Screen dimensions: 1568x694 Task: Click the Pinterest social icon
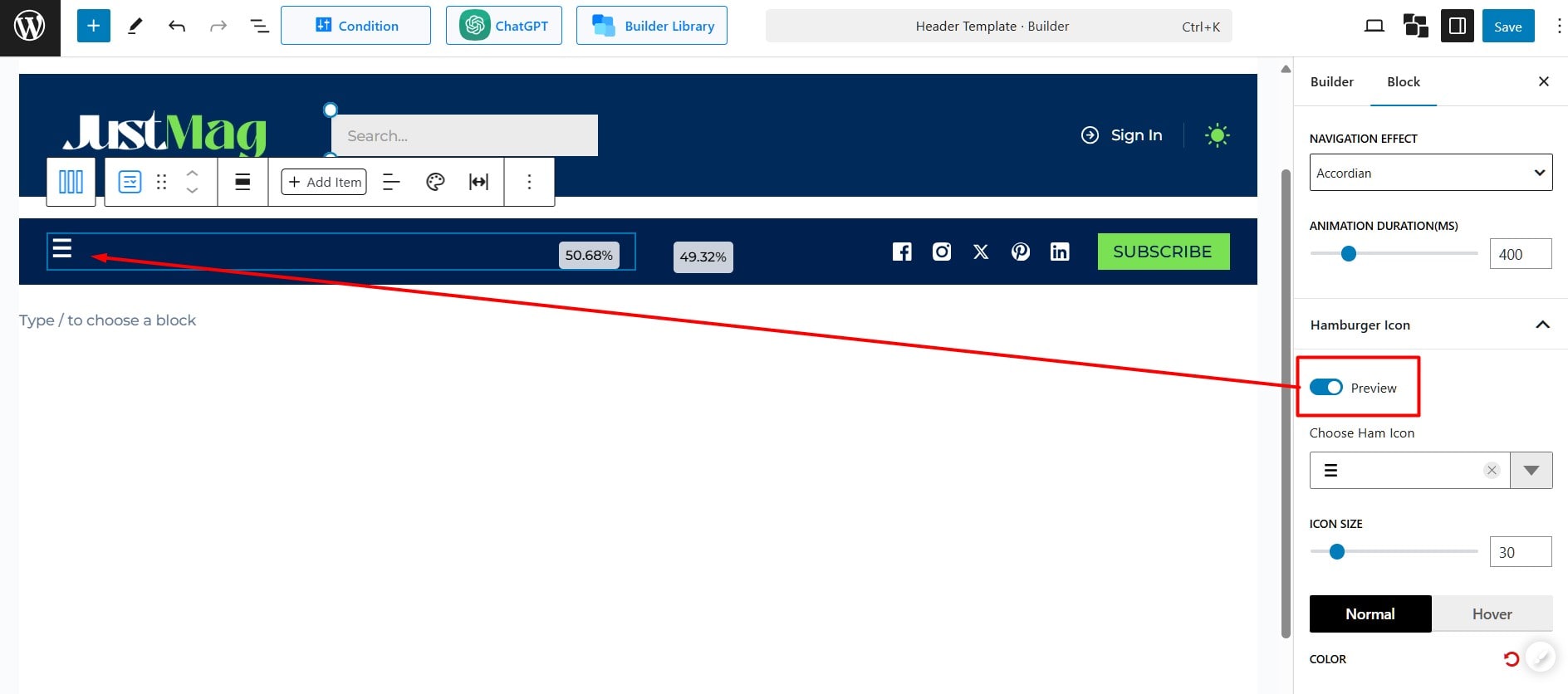coord(1021,252)
